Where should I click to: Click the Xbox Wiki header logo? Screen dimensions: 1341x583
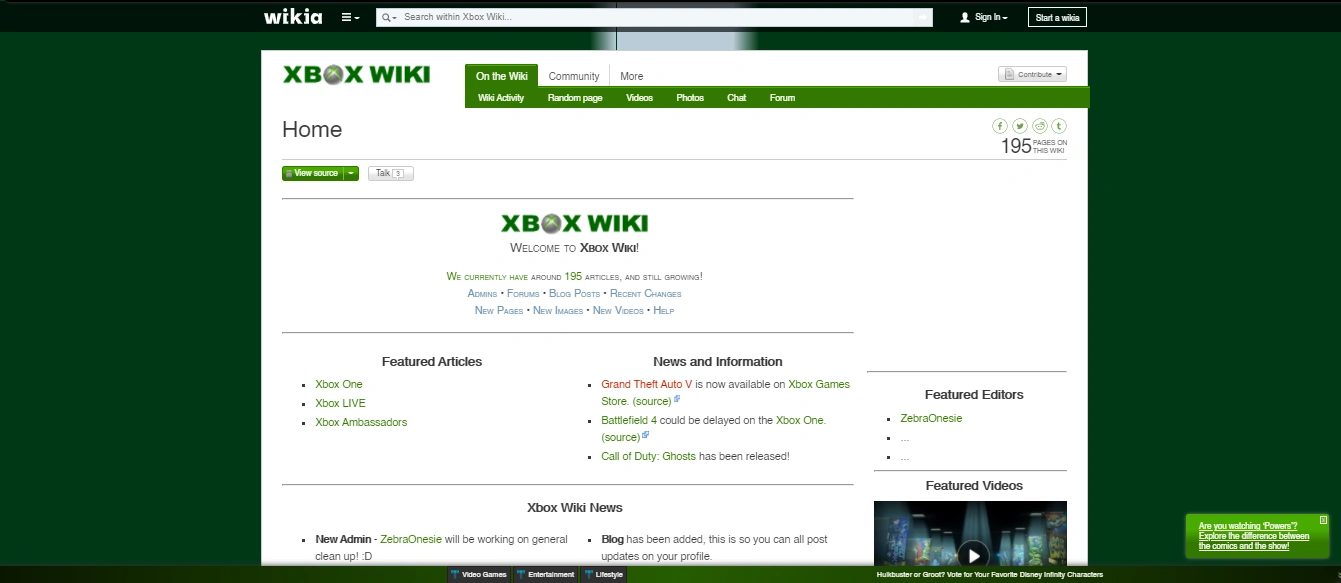(356, 75)
